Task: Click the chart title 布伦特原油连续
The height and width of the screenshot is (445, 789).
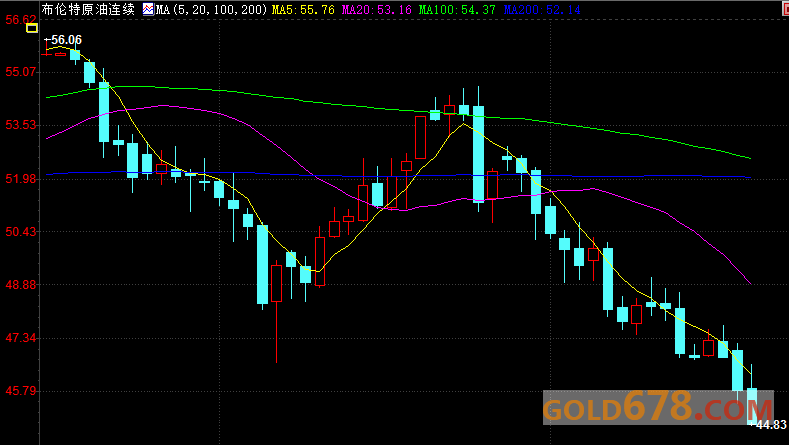Action: (x=88, y=9)
